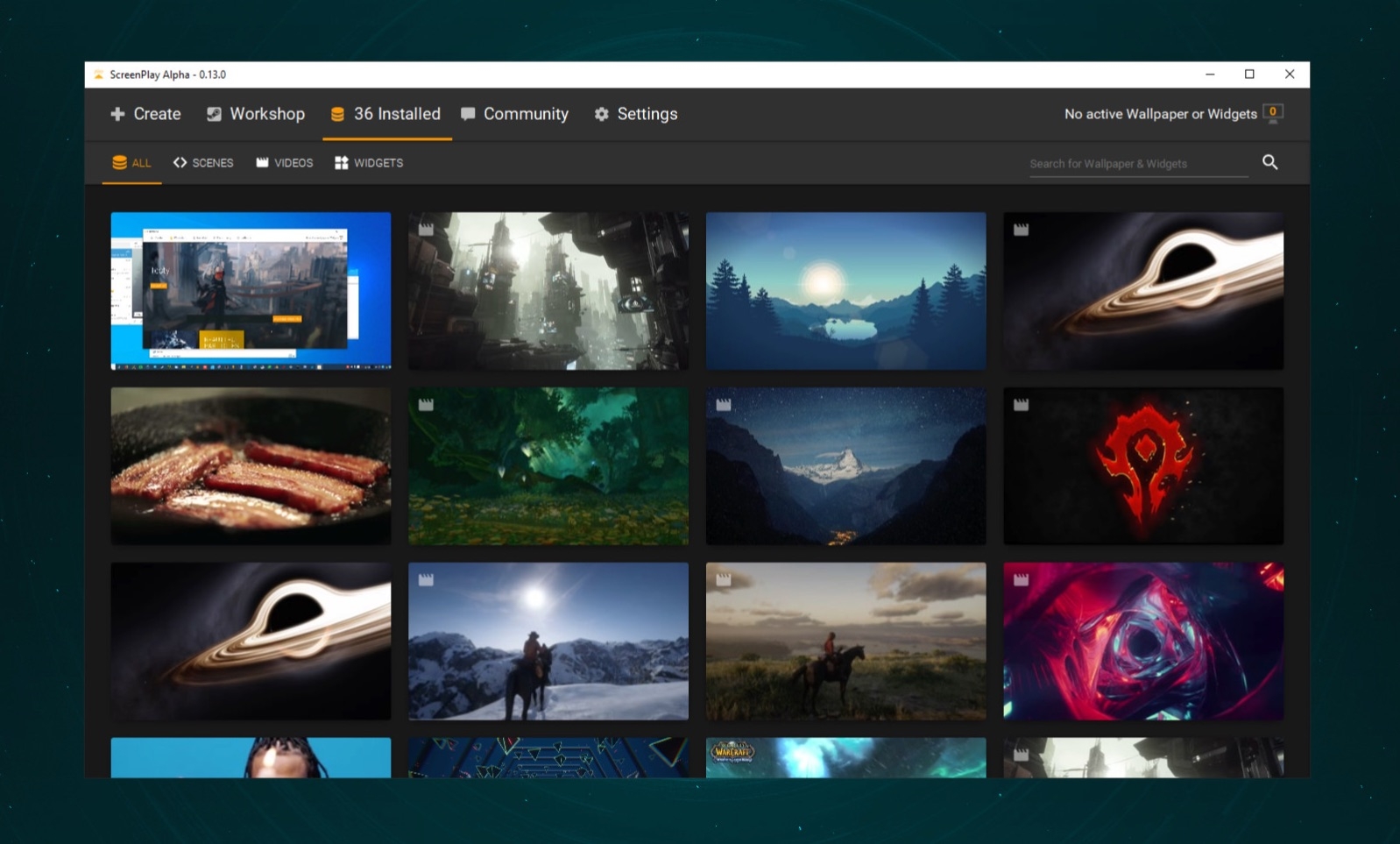1400x844 pixels.
Task: Select the desktop screenshot wallpaper thumbnail
Action: [251, 290]
